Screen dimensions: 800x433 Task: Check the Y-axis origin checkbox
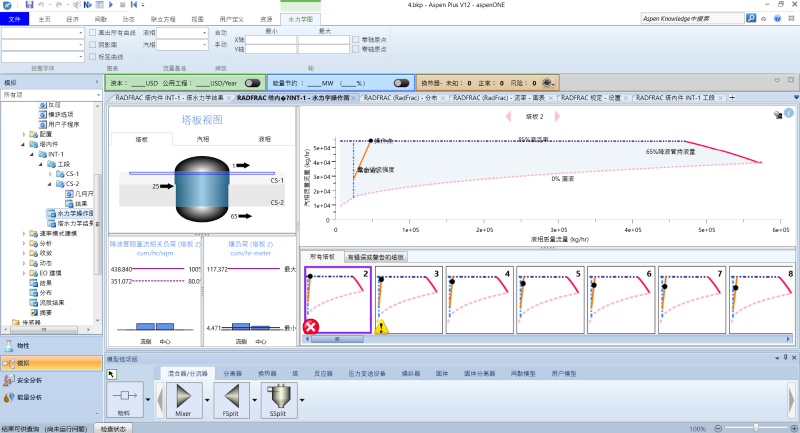356,49
